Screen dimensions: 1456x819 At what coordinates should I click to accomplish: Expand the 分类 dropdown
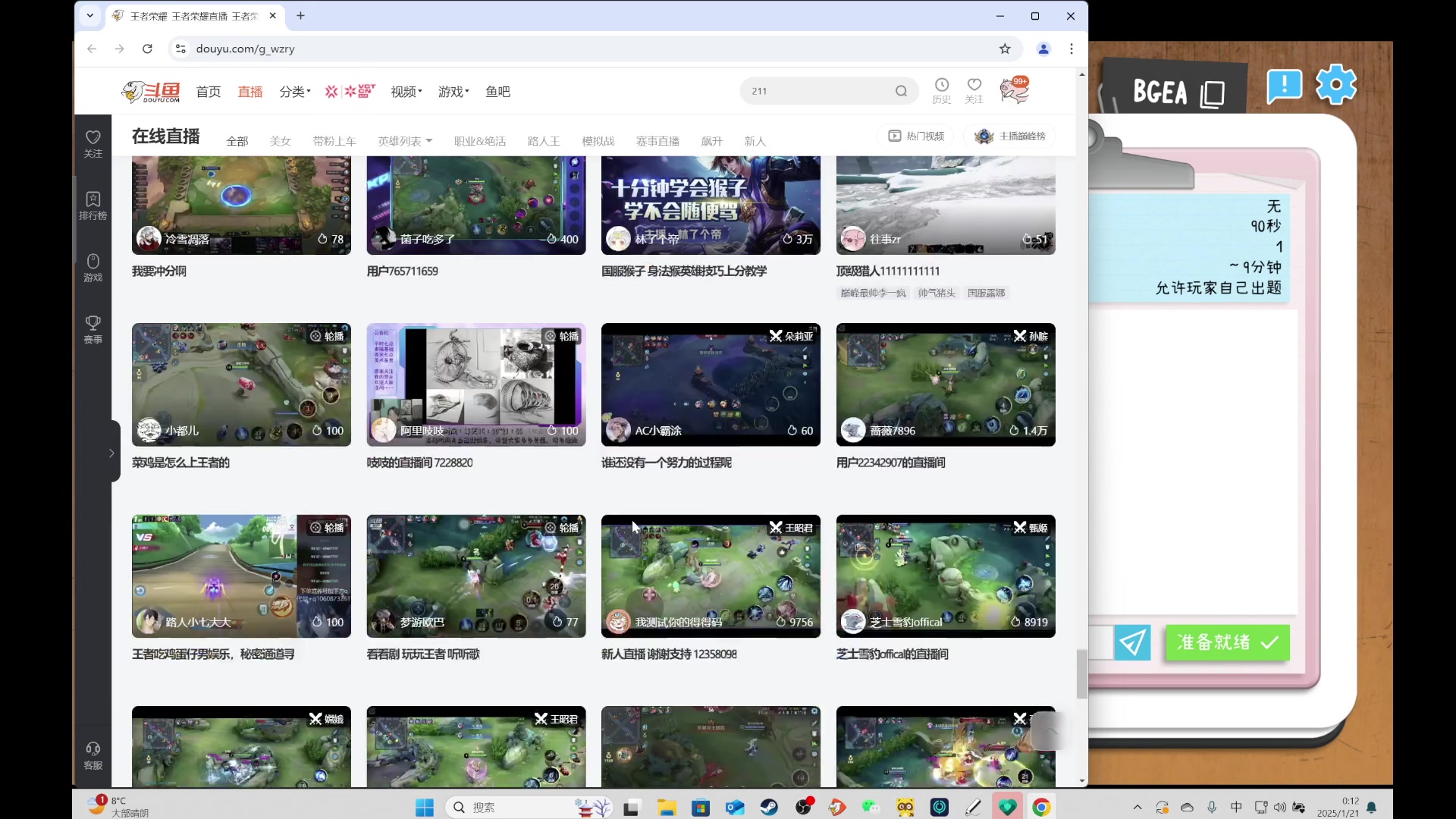pos(294,92)
